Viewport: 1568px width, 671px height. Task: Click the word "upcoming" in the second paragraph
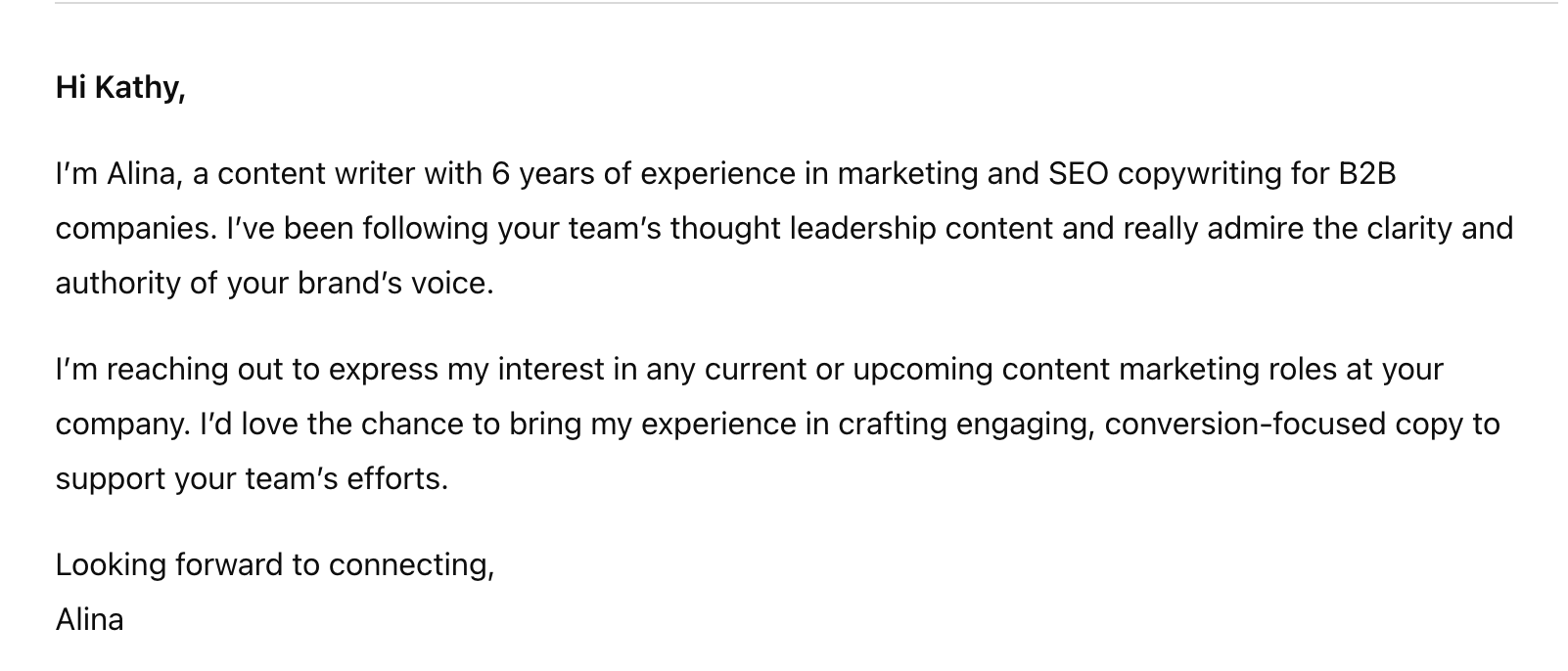923,370
